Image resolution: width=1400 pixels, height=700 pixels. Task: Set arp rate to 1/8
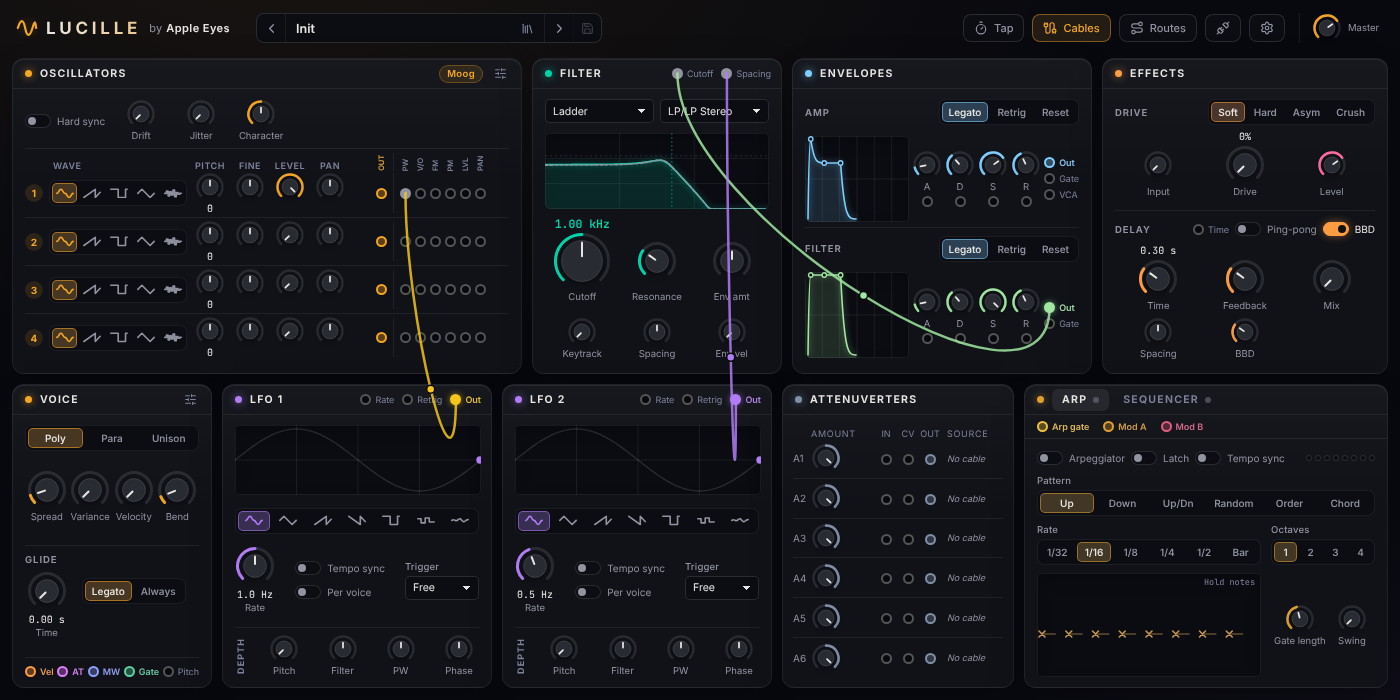(x=1130, y=552)
